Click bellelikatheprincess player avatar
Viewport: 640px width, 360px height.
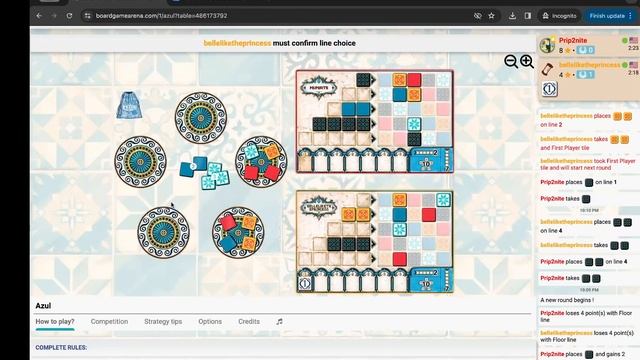click(x=547, y=69)
